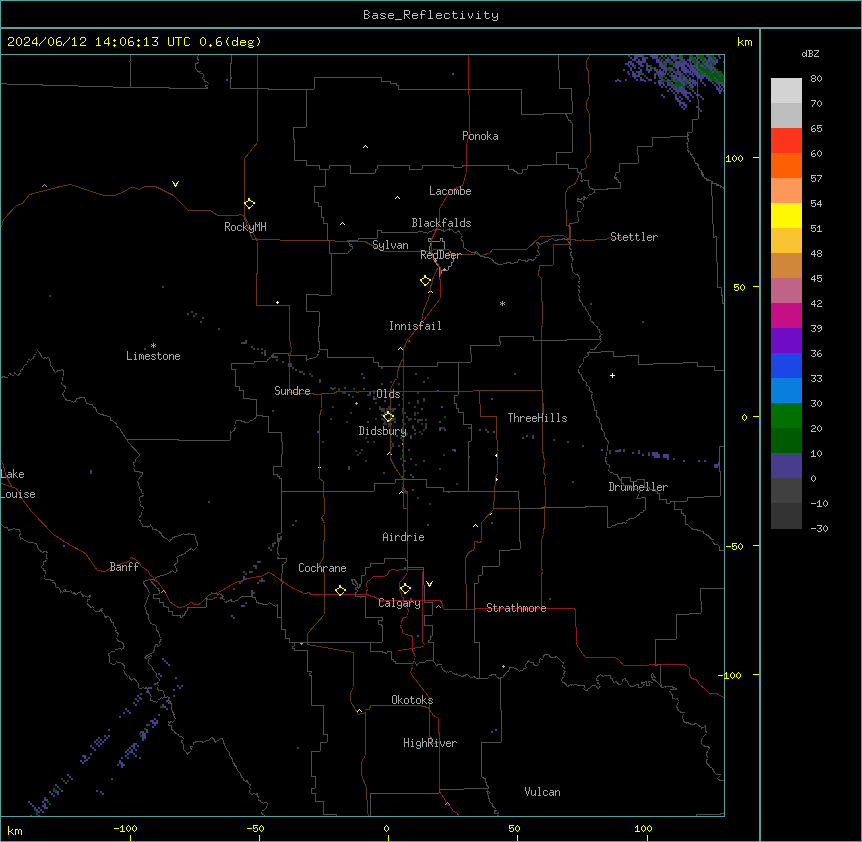The width and height of the screenshot is (862, 842).
Task: Click the Banff label
Action: click(x=124, y=567)
